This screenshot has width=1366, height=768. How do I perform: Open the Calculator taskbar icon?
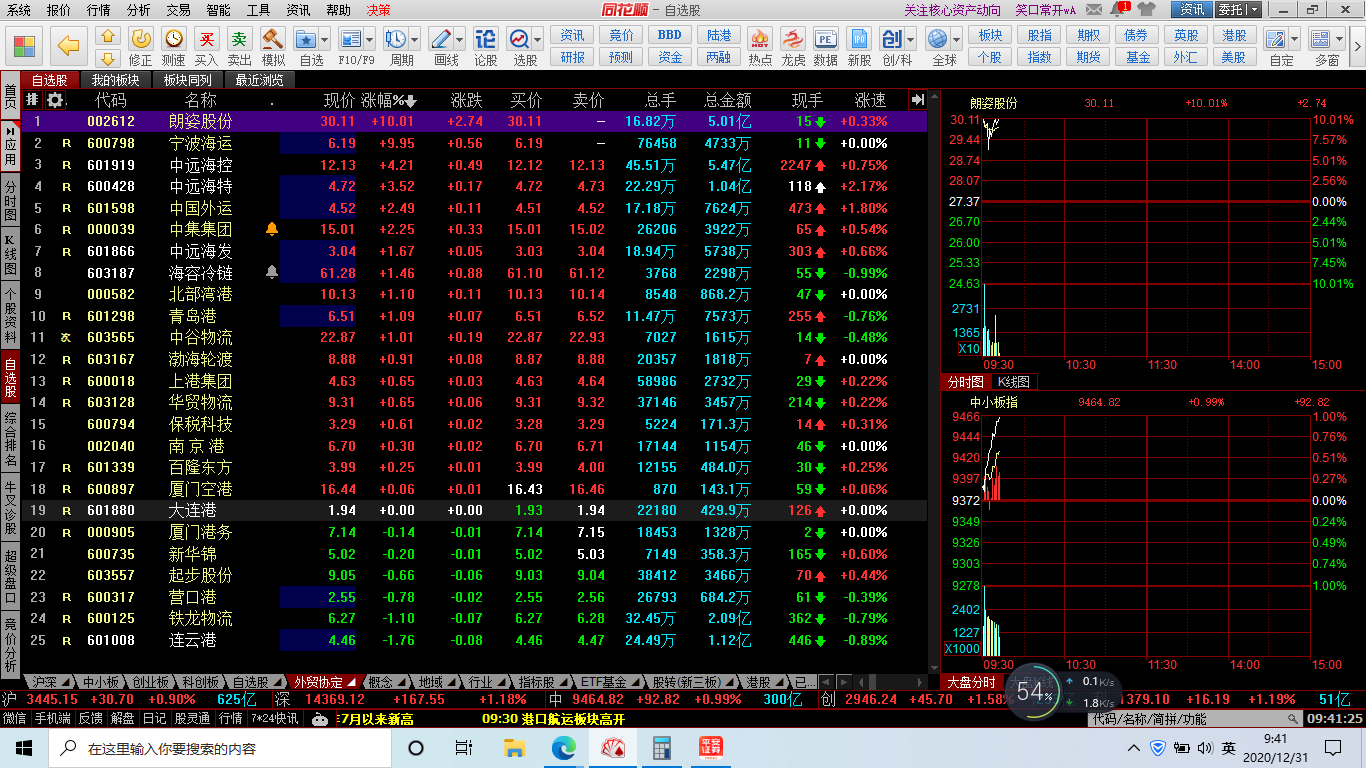[661, 748]
